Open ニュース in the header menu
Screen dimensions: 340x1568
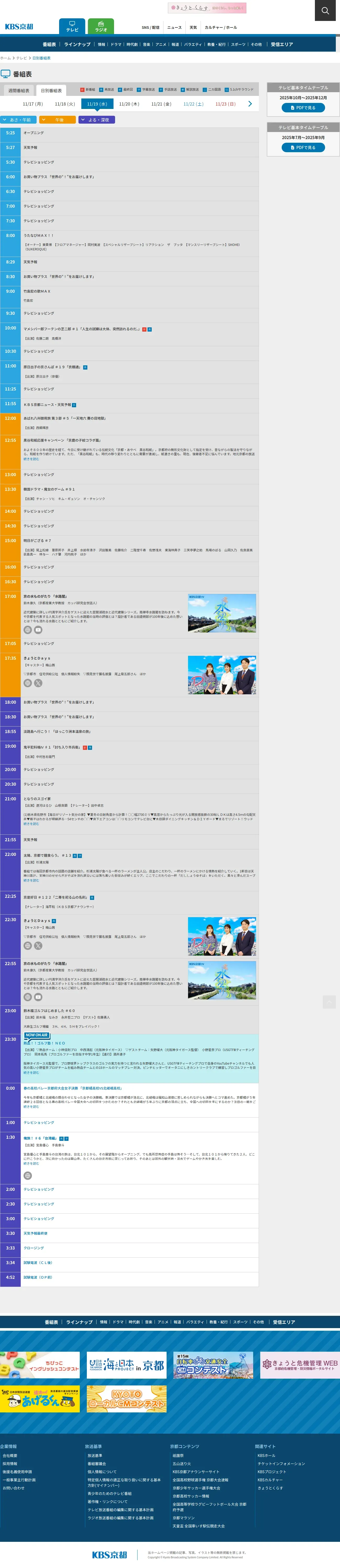(174, 27)
